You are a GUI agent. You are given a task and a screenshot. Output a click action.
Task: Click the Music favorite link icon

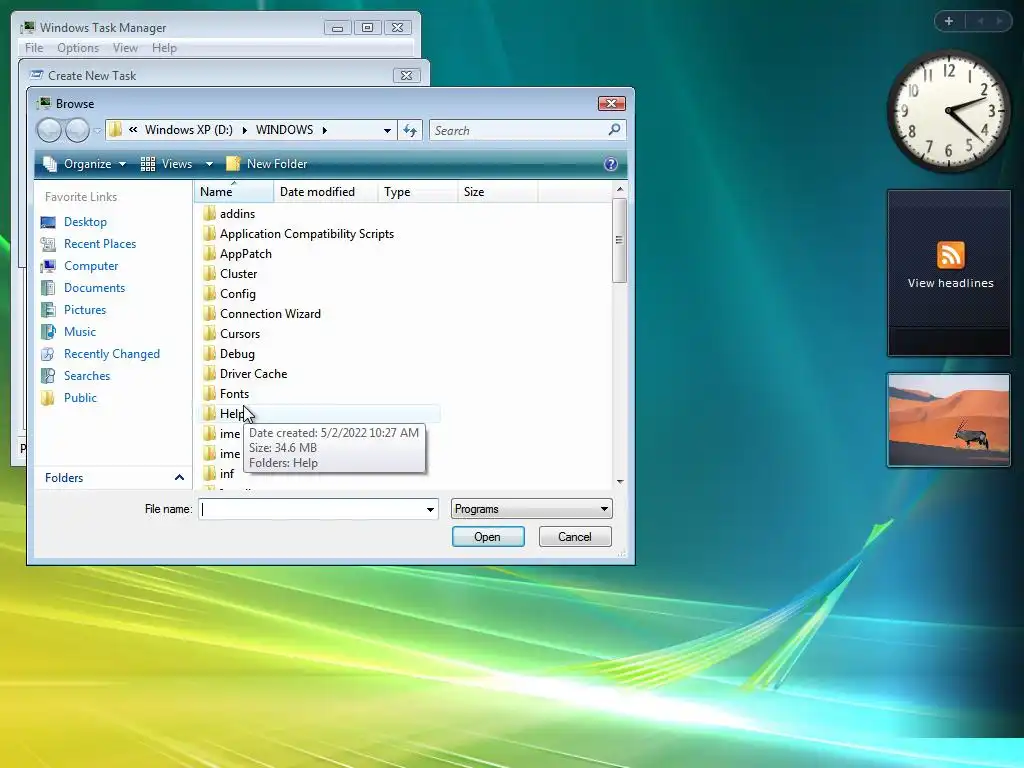coord(48,332)
